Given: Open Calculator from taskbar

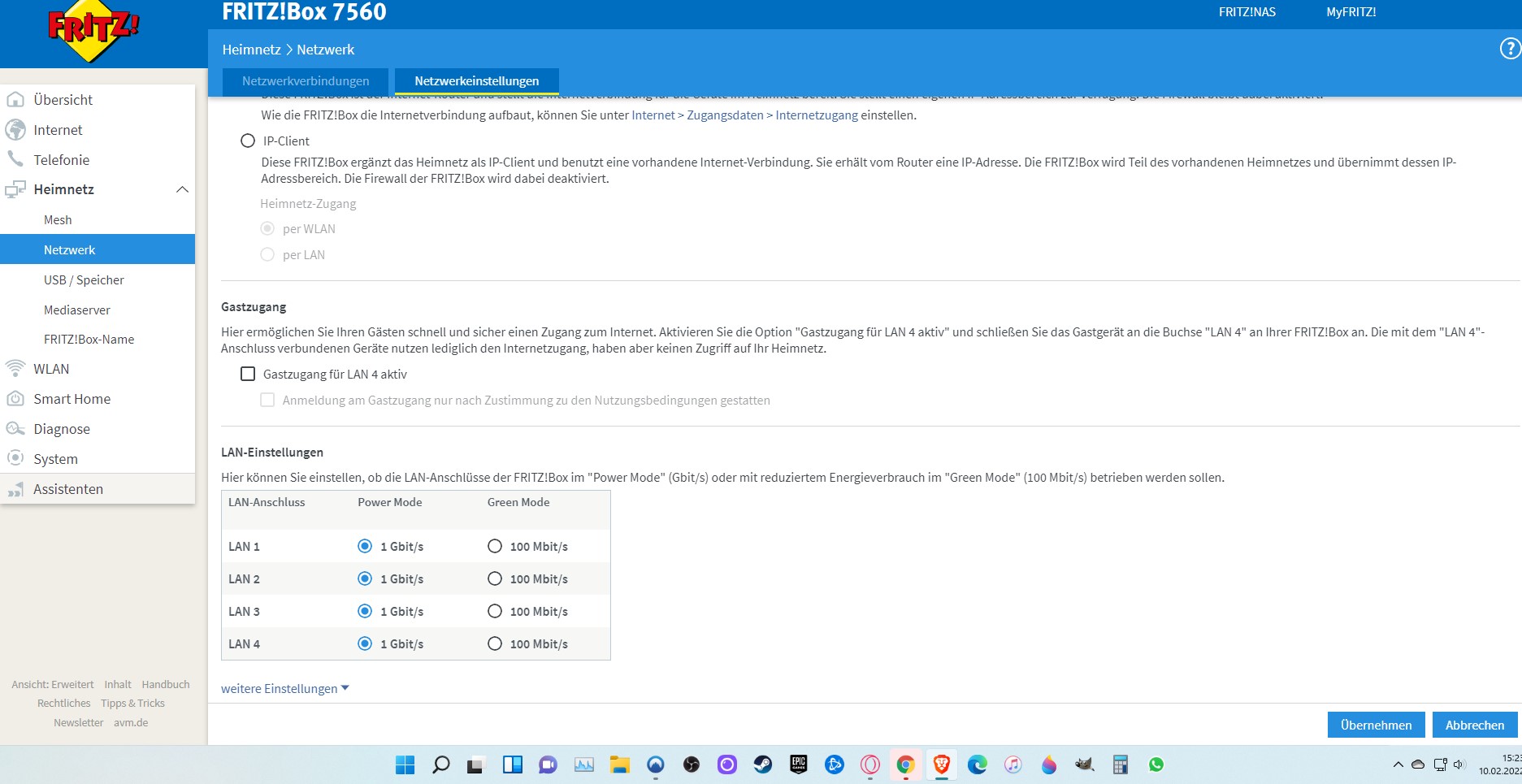Looking at the screenshot, I should tap(1121, 765).
